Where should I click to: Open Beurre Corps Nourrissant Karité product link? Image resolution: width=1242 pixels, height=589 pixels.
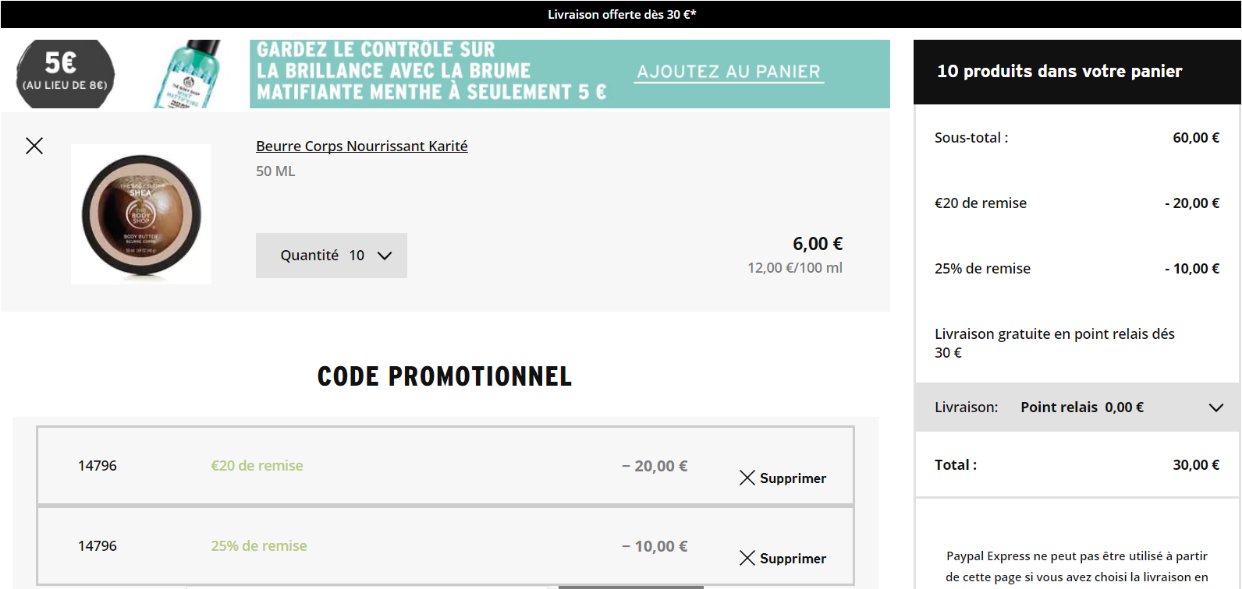(362, 146)
